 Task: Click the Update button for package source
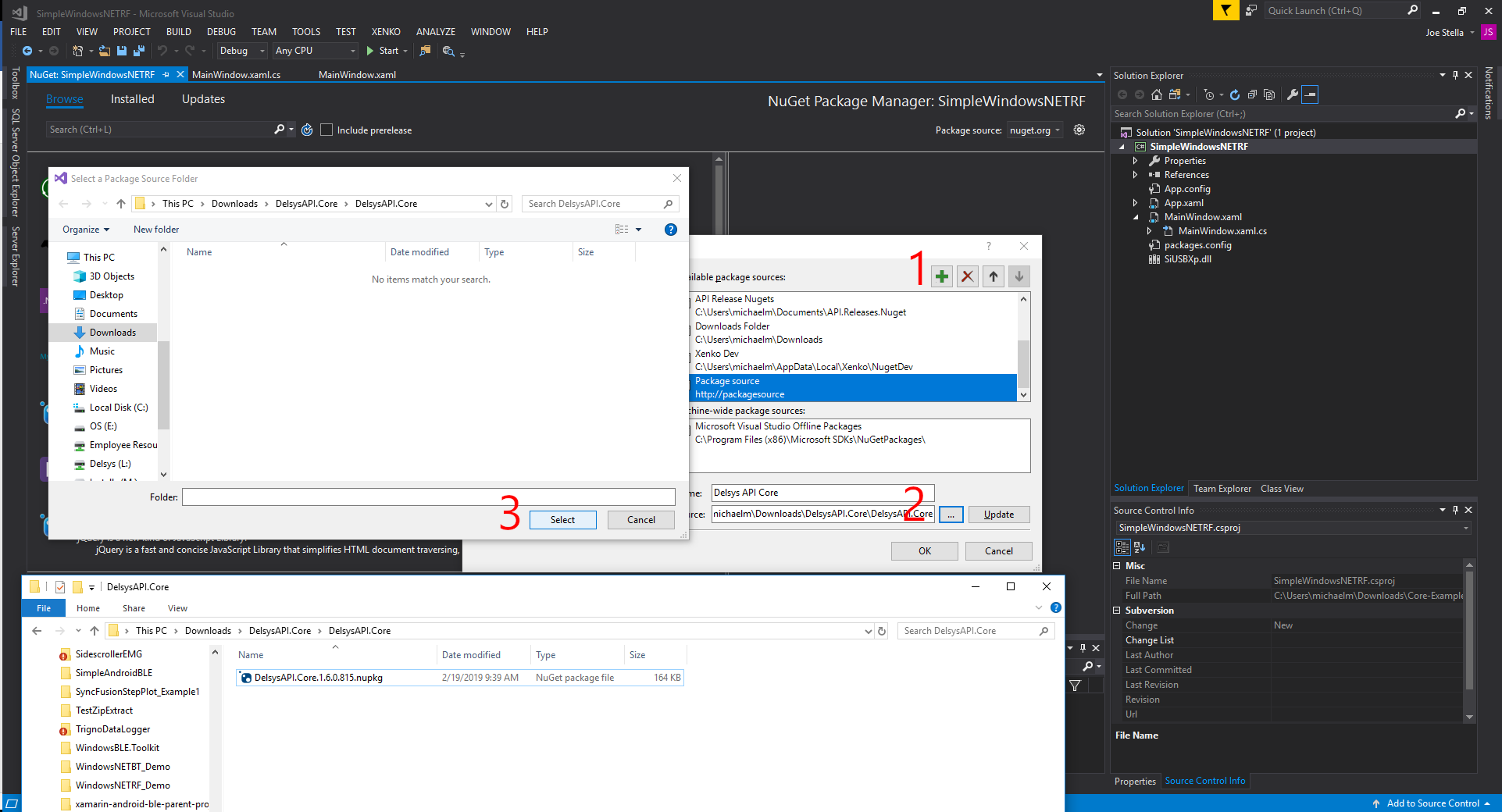tap(999, 515)
